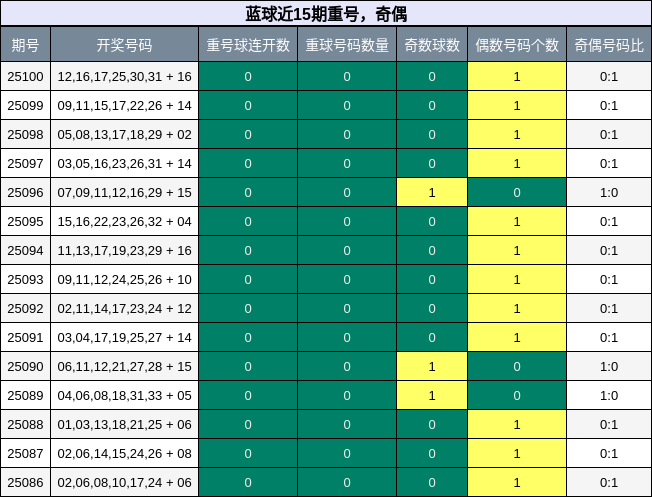Click 偶数号码个数 cell in row 25092

(517, 309)
